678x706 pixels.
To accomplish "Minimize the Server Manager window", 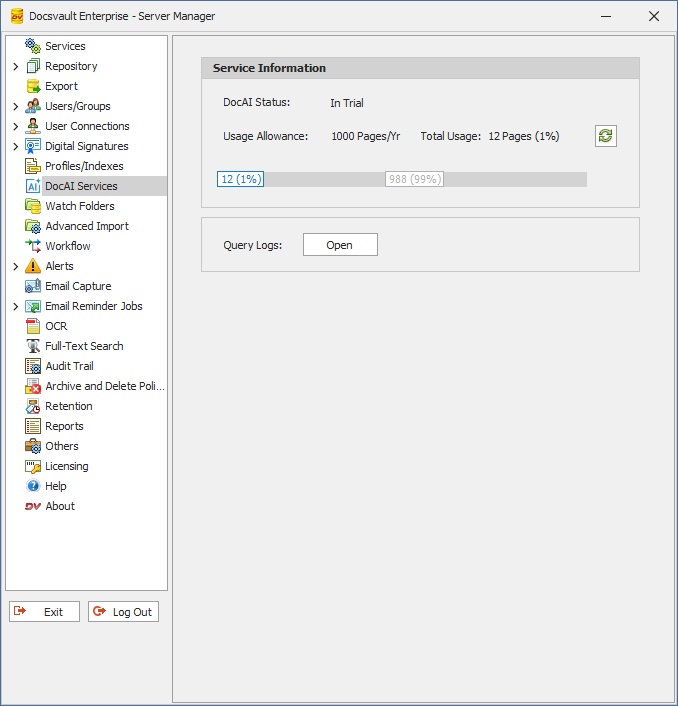I will click(606, 16).
